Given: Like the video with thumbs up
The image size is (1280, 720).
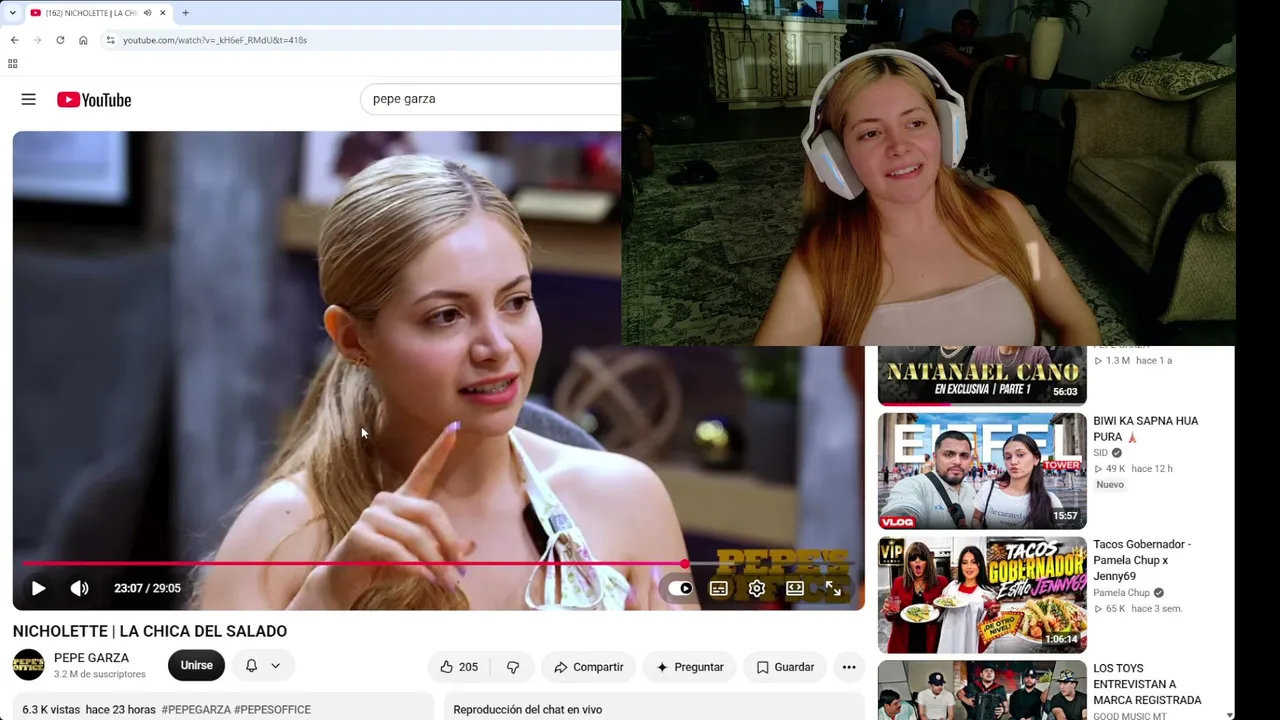Looking at the screenshot, I should [x=460, y=667].
